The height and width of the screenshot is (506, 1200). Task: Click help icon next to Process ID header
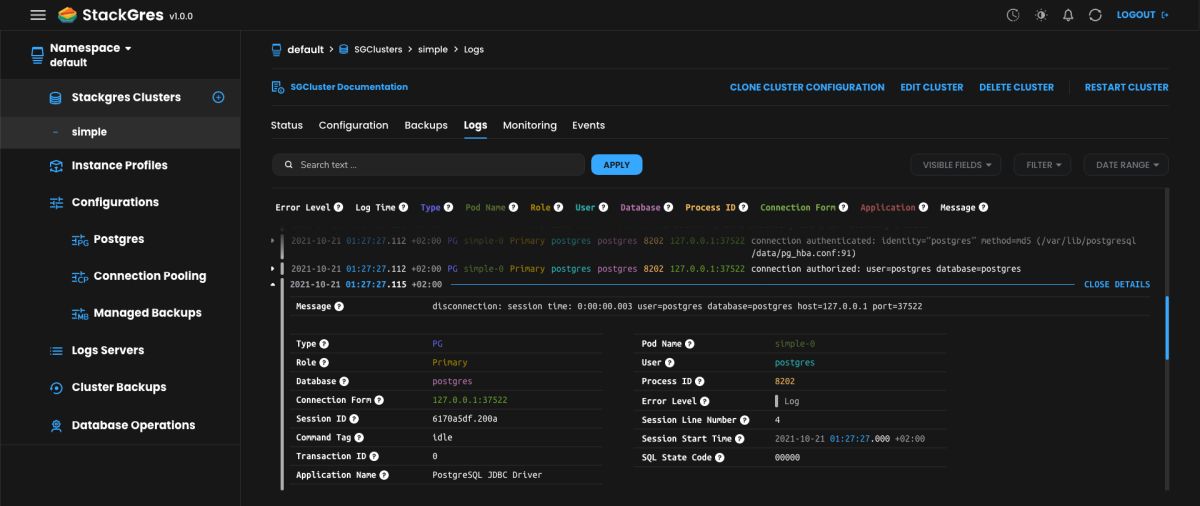pyautogui.click(x=744, y=207)
